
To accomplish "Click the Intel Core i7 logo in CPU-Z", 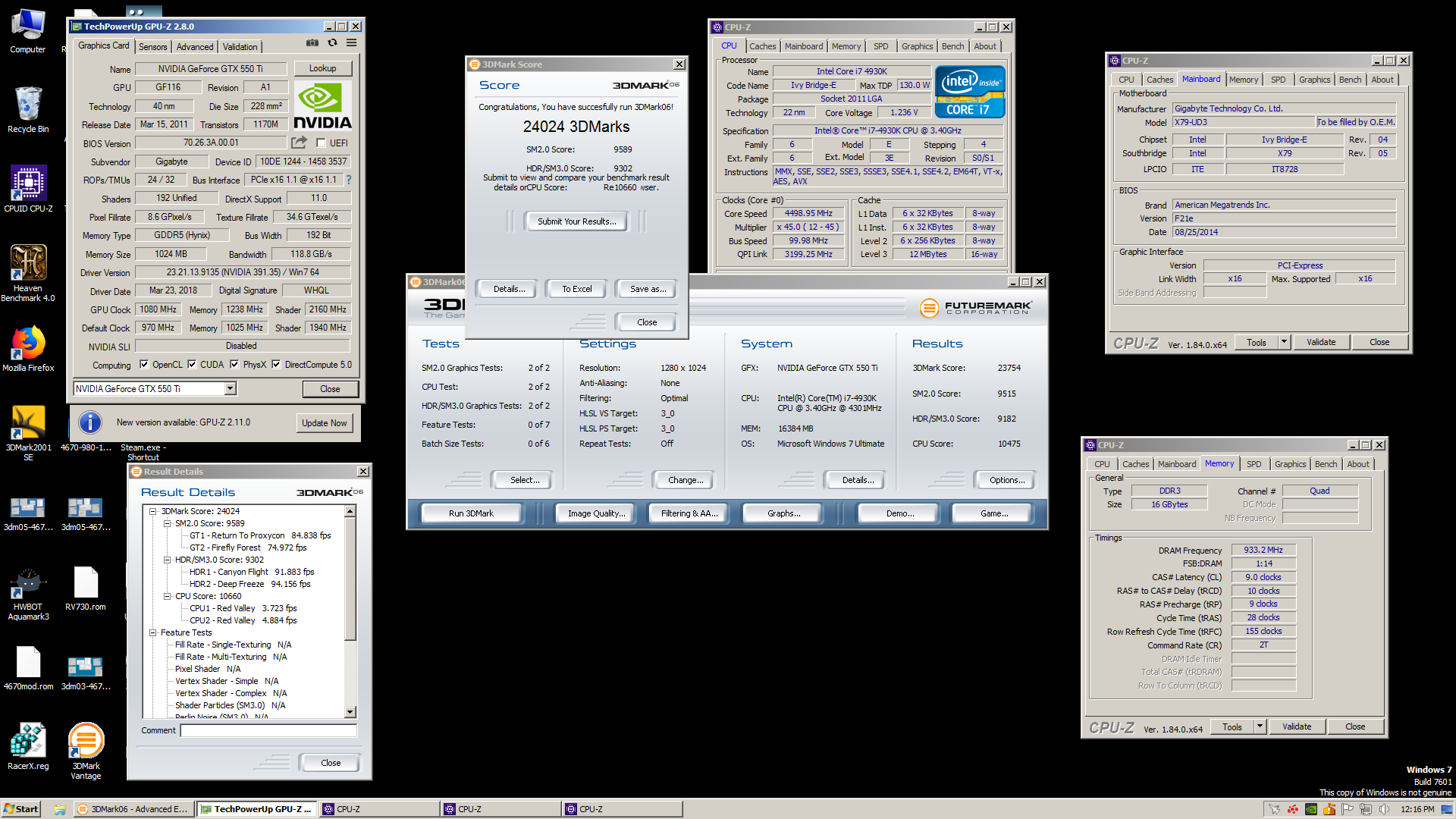I will point(970,92).
